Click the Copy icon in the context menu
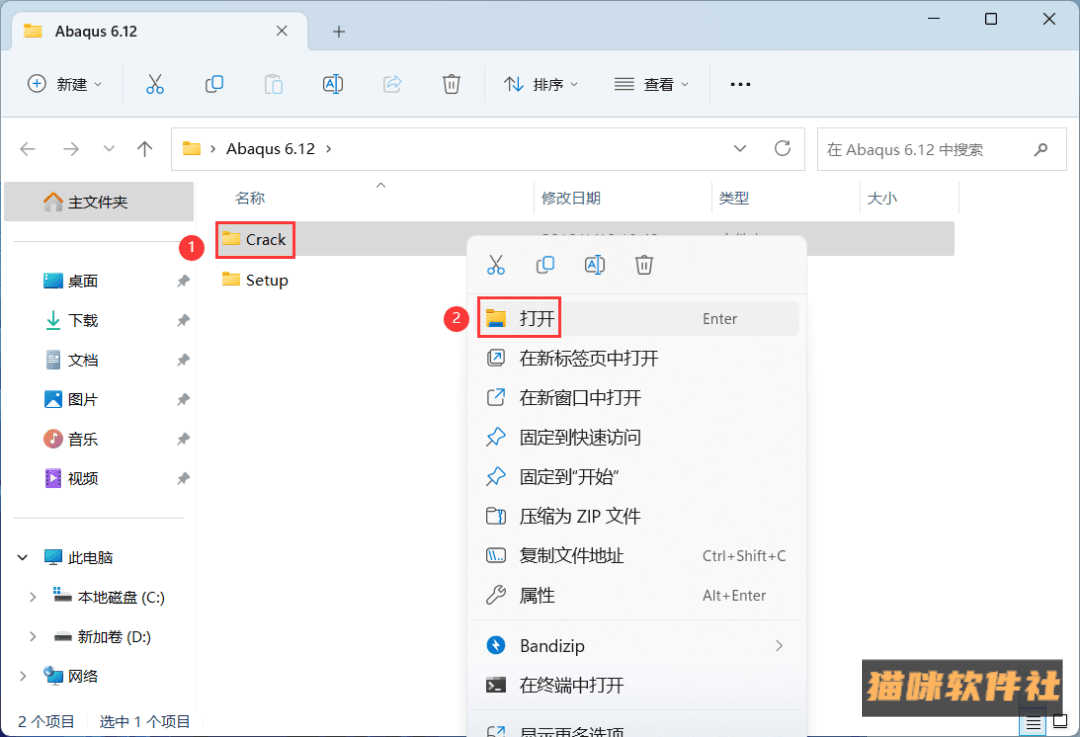The image size is (1080, 737). pyautogui.click(x=546, y=264)
